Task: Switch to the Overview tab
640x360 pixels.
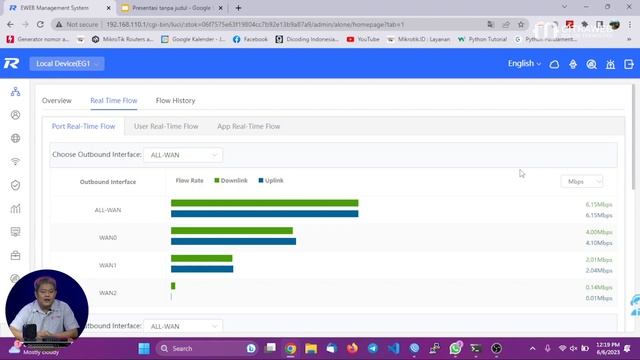Action: click(57, 100)
